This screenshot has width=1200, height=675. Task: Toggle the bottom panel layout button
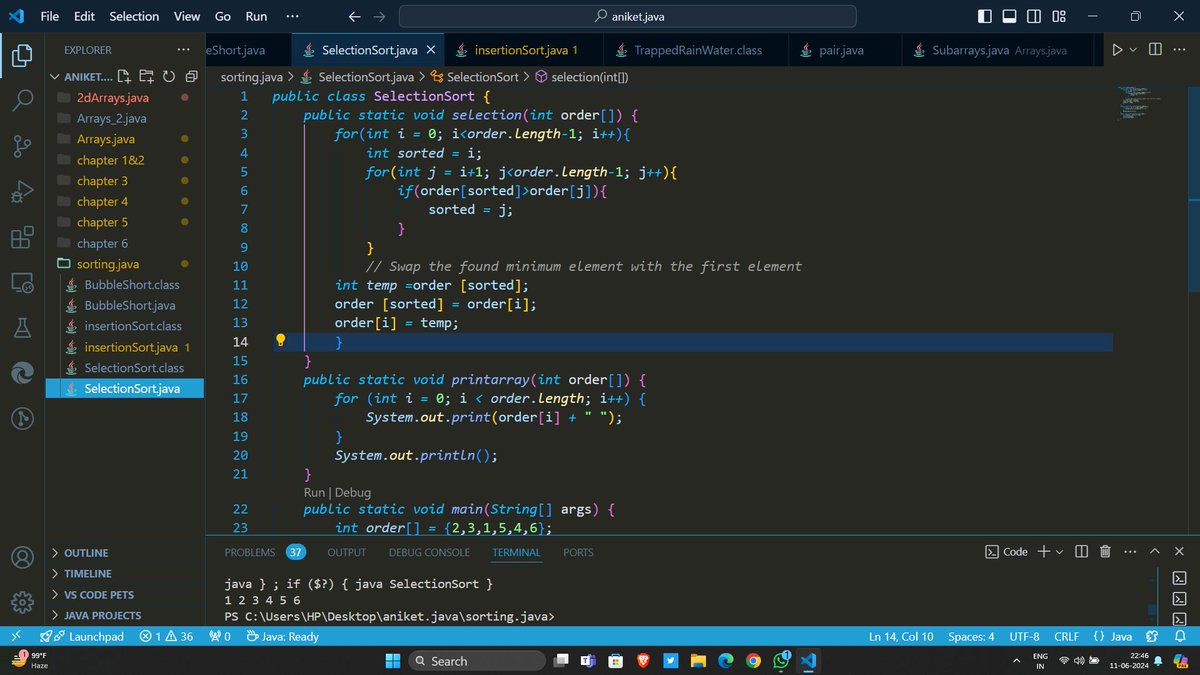coord(1010,16)
